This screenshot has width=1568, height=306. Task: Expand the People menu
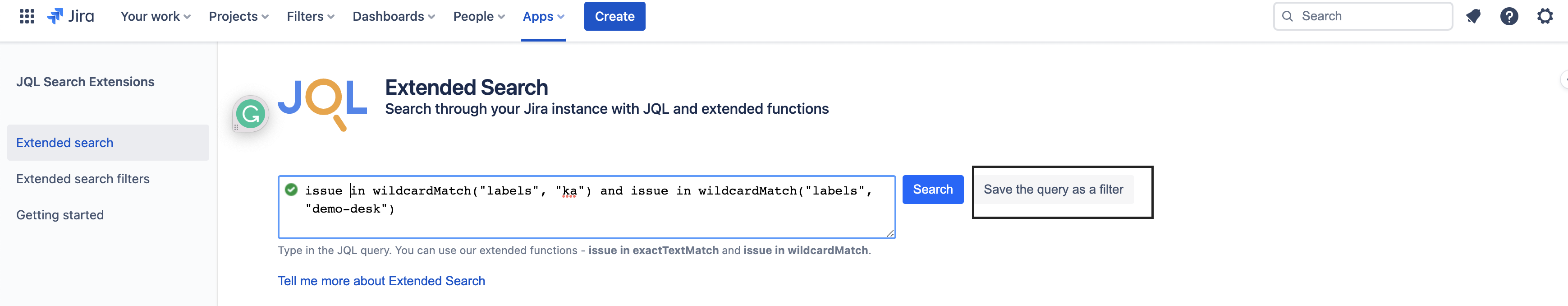tap(478, 16)
